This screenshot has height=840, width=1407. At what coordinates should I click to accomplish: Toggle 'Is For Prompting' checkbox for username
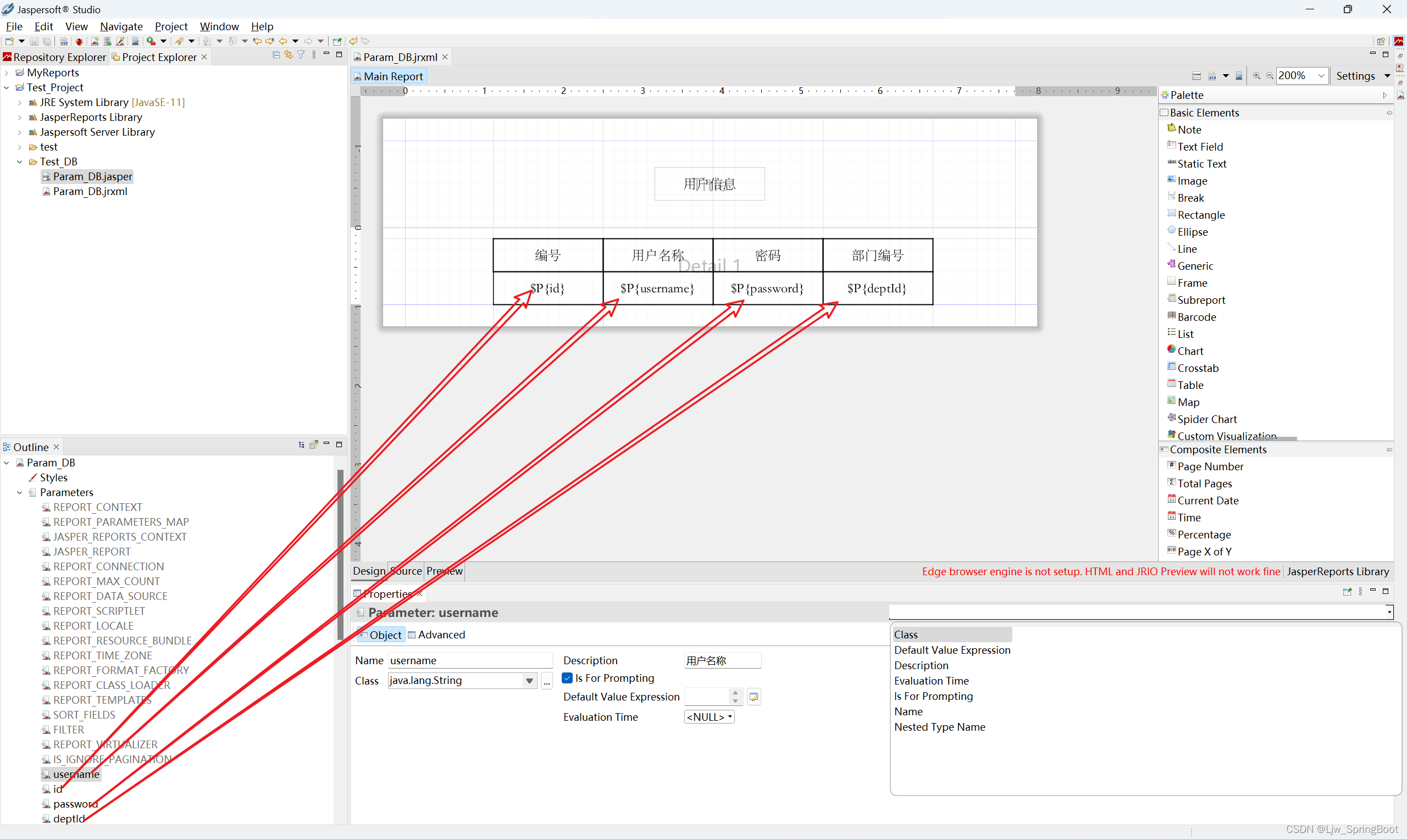pos(566,678)
